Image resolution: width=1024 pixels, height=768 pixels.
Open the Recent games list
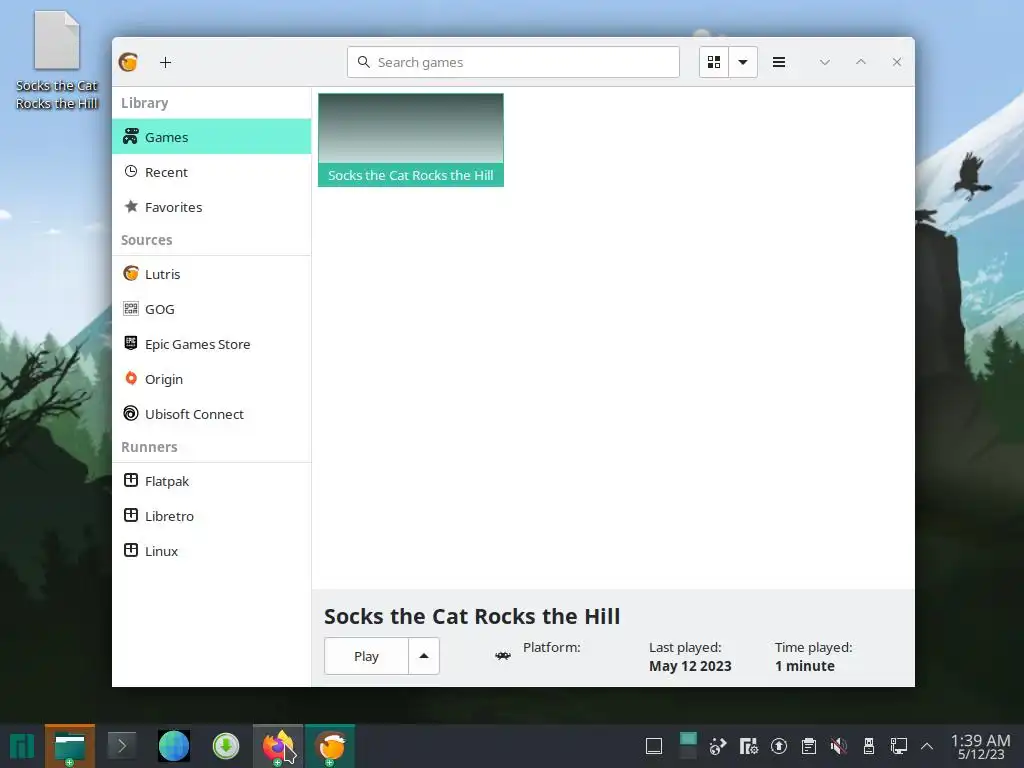click(212, 172)
